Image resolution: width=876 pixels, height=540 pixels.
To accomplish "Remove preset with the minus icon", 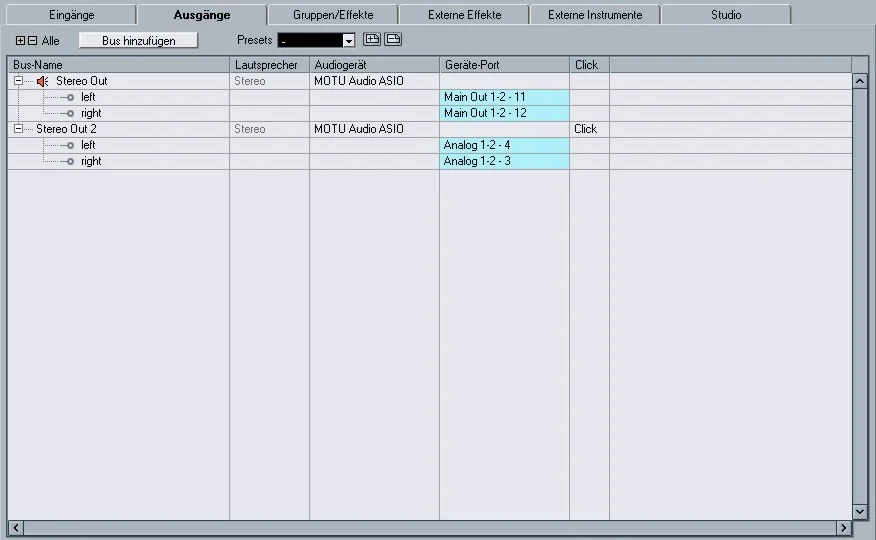I will [x=393, y=39].
